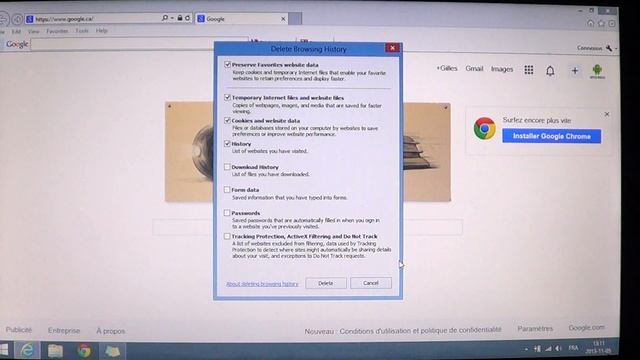Open the À propos footer link
Image resolution: width=640 pixels, height=360 pixels.
coord(111,331)
